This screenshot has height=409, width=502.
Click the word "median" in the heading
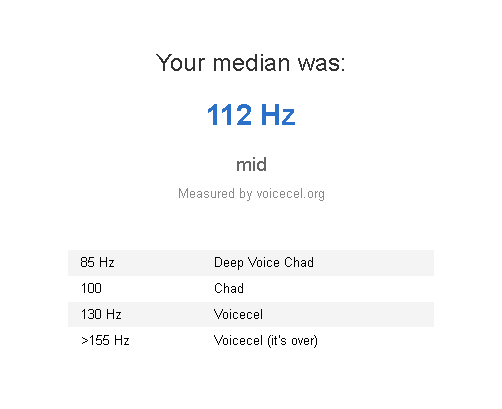coord(251,63)
